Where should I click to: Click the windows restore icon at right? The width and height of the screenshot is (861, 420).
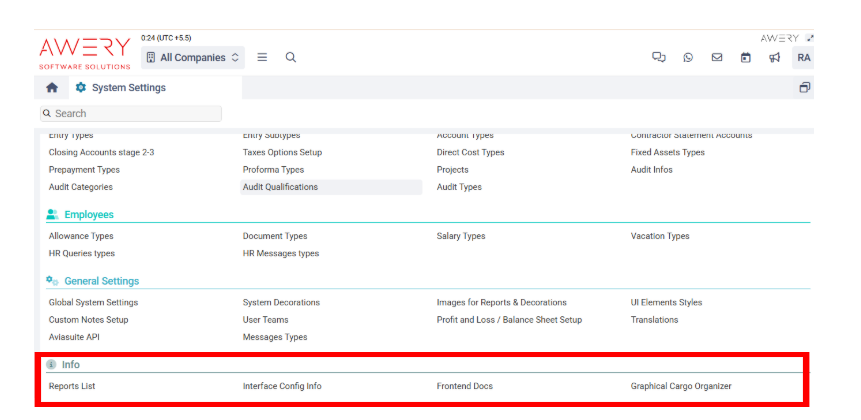point(804,88)
